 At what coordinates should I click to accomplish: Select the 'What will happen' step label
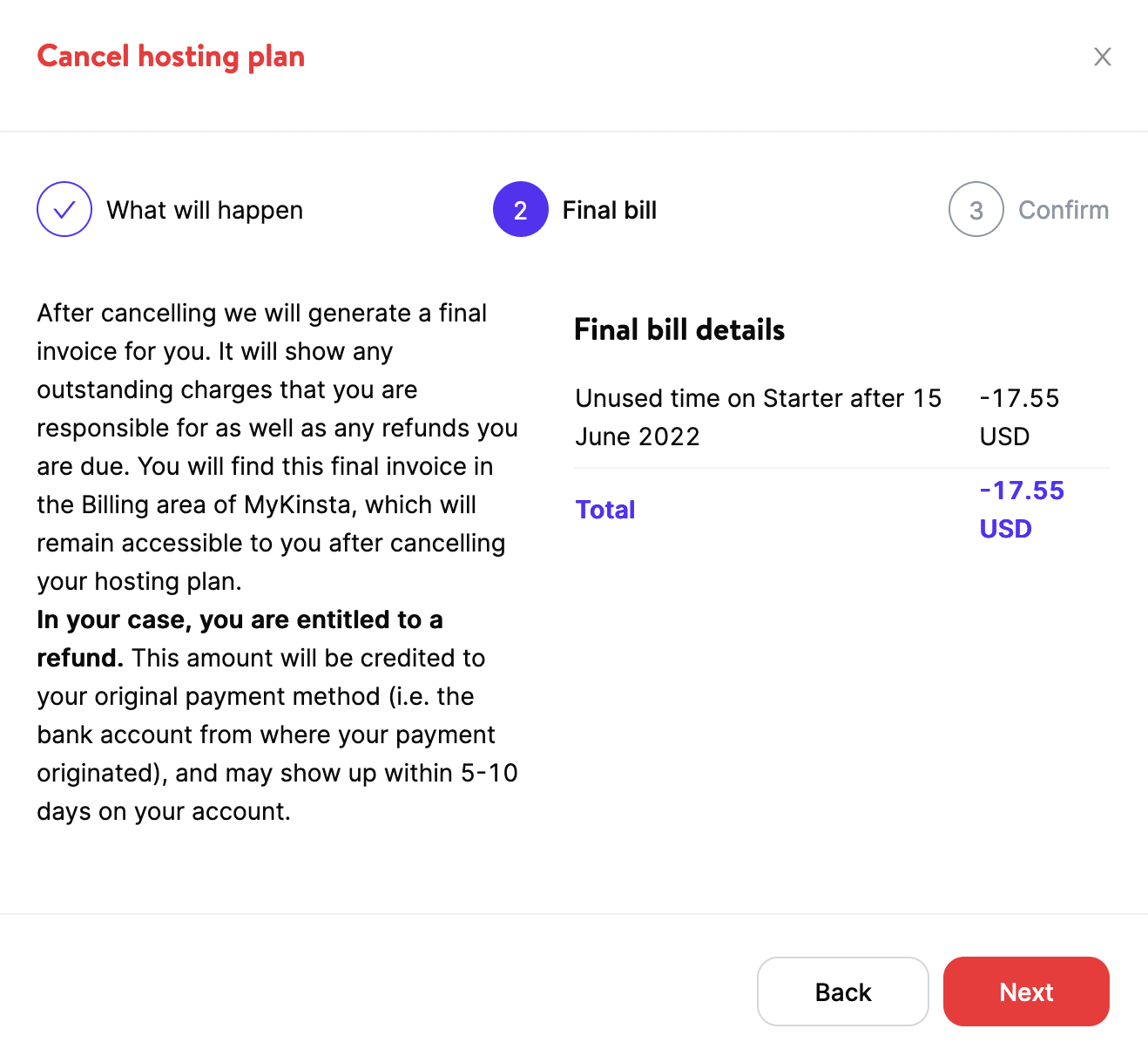tap(205, 210)
